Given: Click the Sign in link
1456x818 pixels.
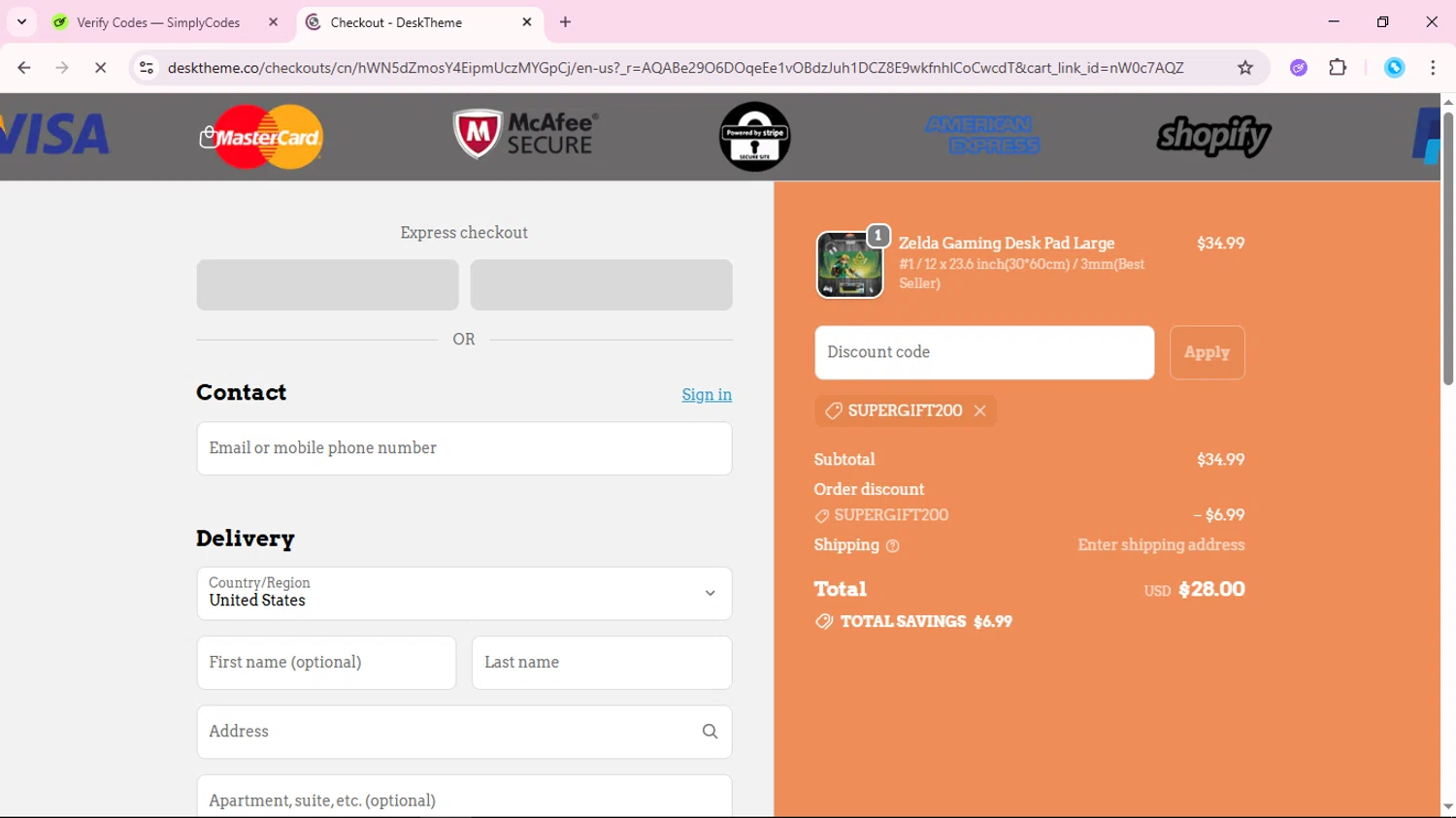Looking at the screenshot, I should (707, 395).
